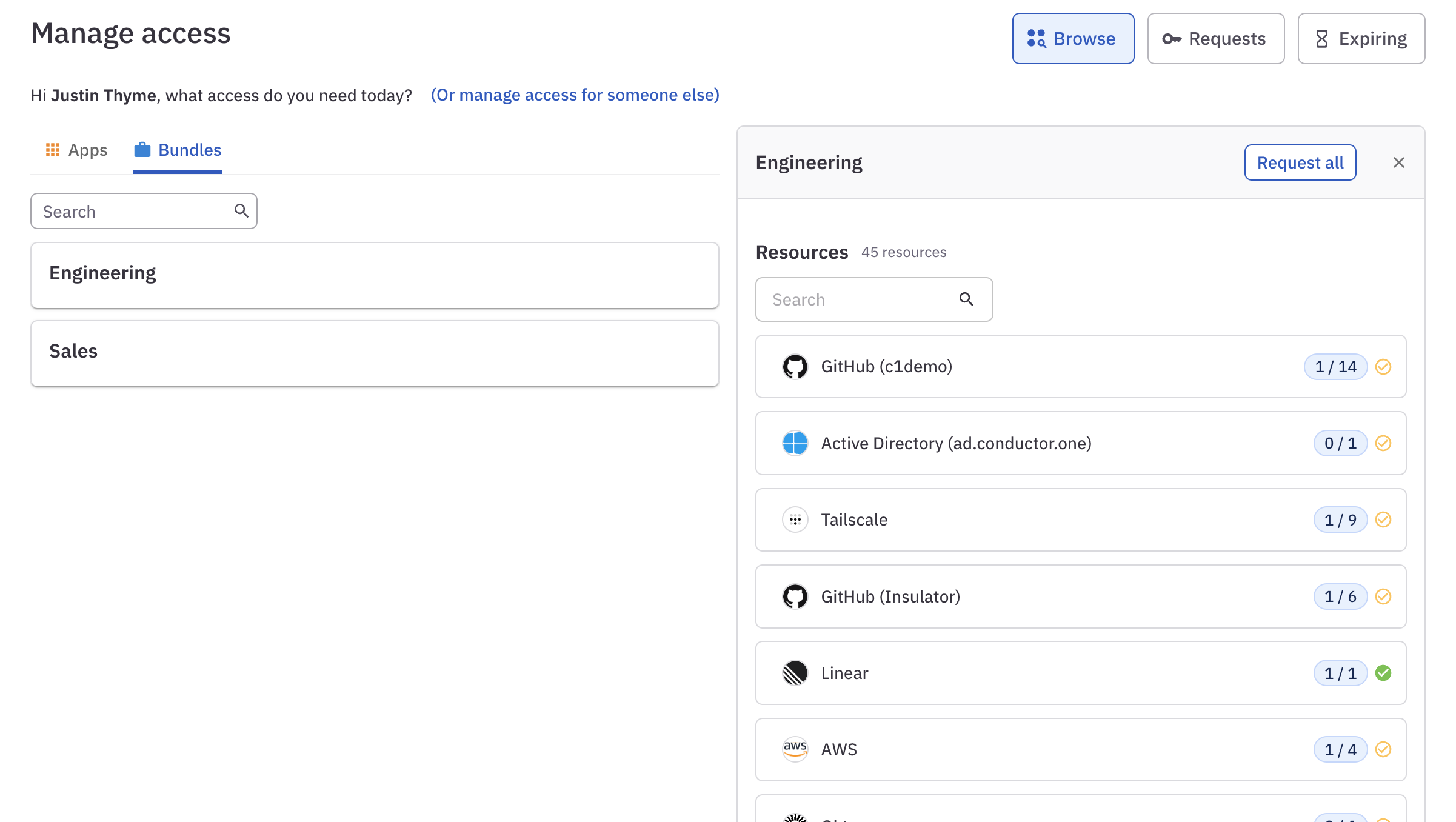Open the Engineering bundle card
Viewport: 1456px width, 822px height.
[375, 275]
